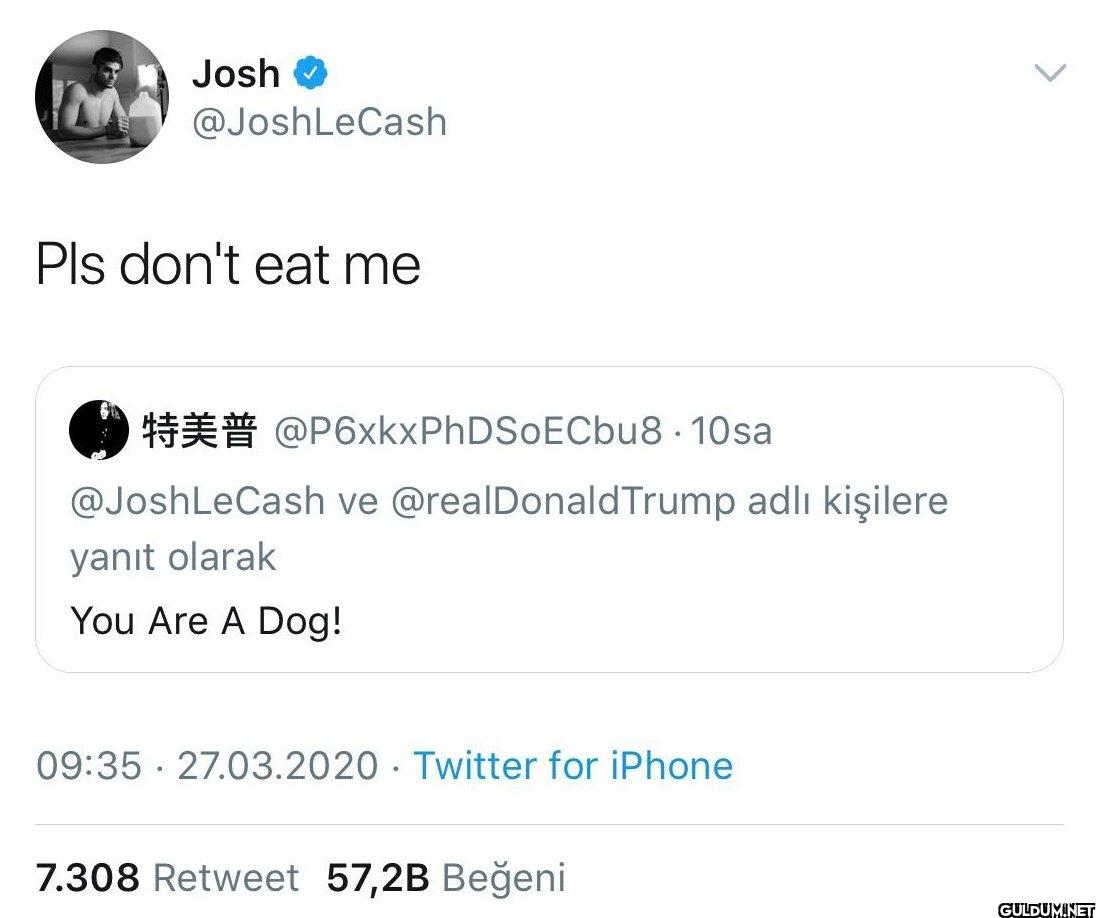Screen dimensions: 1099x918
Task: Click the Josh display name
Action: [x=236, y=73]
